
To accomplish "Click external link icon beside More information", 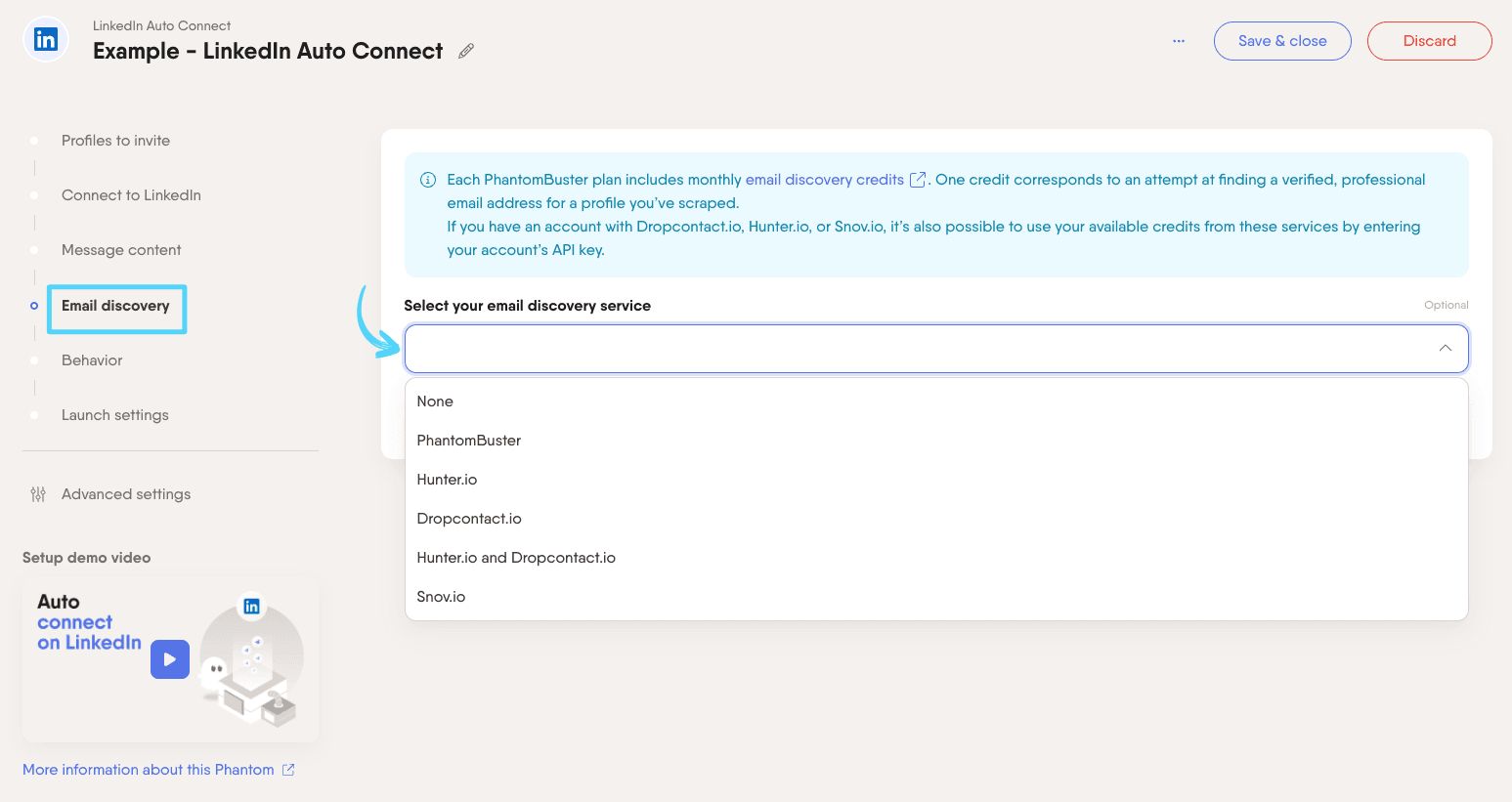I will pos(288,770).
